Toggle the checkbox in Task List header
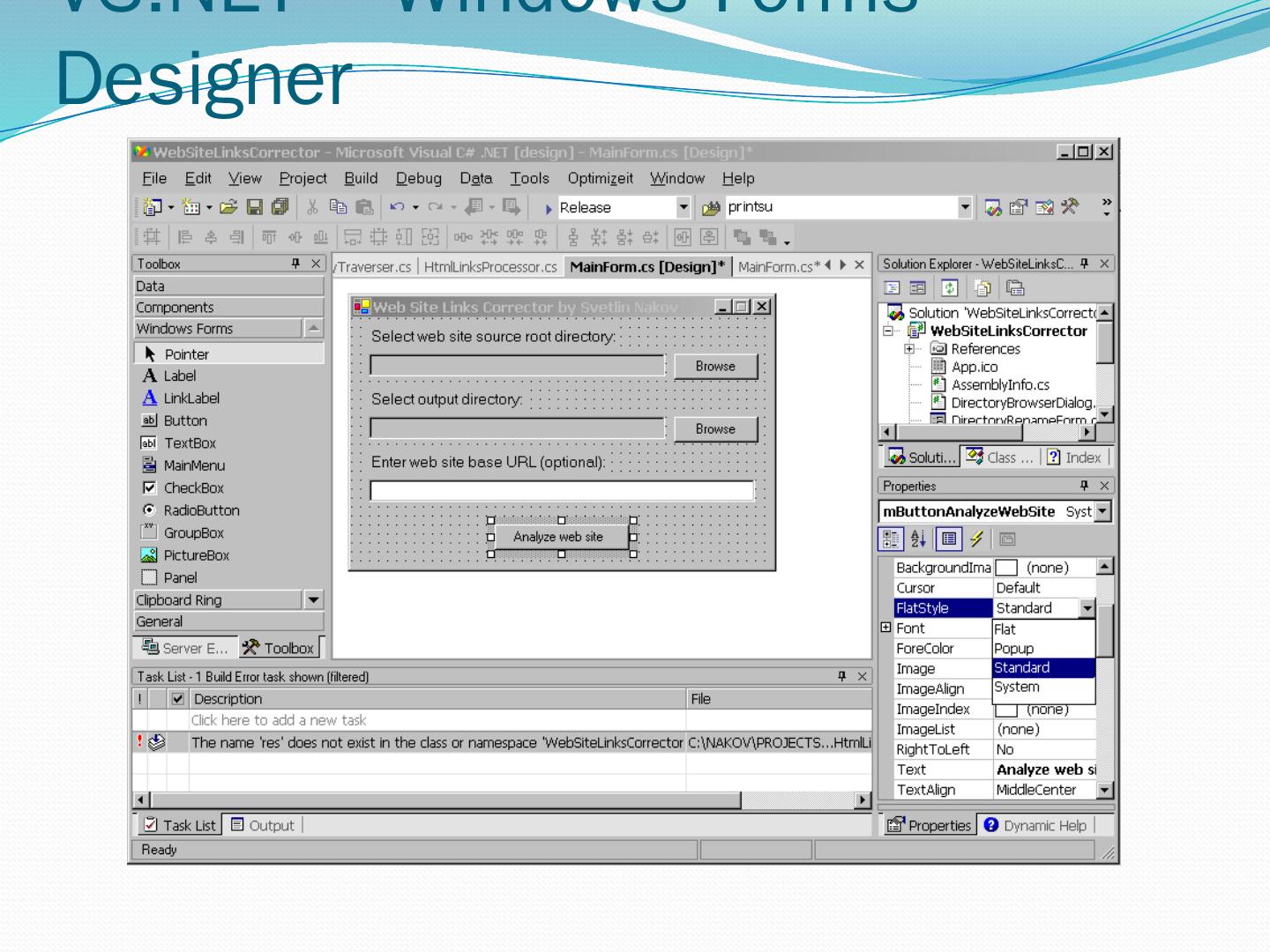The width and height of the screenshot is (1270, 952). (x=178, y=699)
